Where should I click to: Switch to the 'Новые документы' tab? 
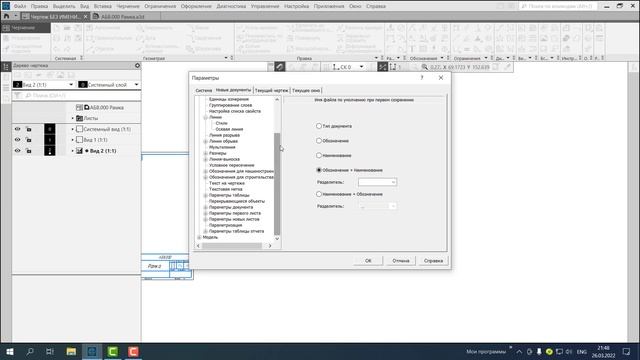[233, 90]
